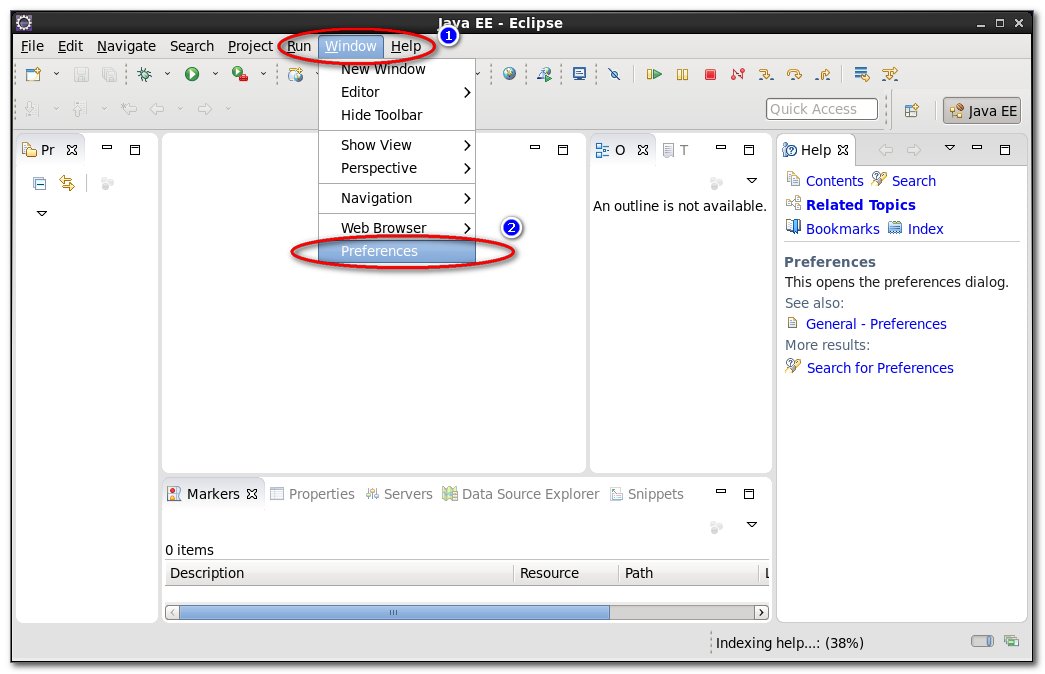
Task: Open the Debug dropdown arrow
Action: (167, 74)
